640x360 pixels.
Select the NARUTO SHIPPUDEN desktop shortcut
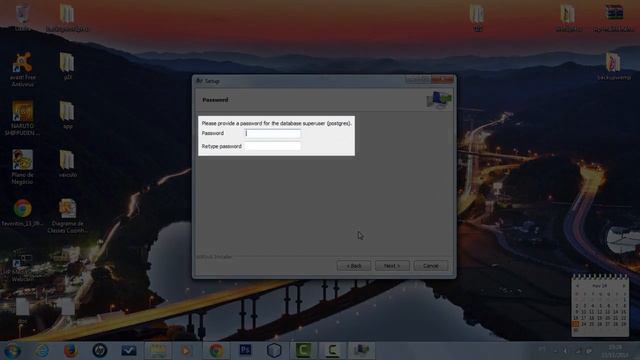click(x=22, y=118)
